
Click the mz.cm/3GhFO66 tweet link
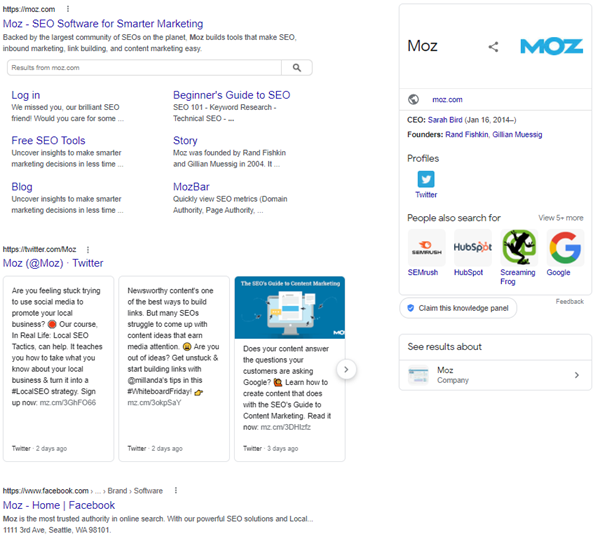[68, 403]
